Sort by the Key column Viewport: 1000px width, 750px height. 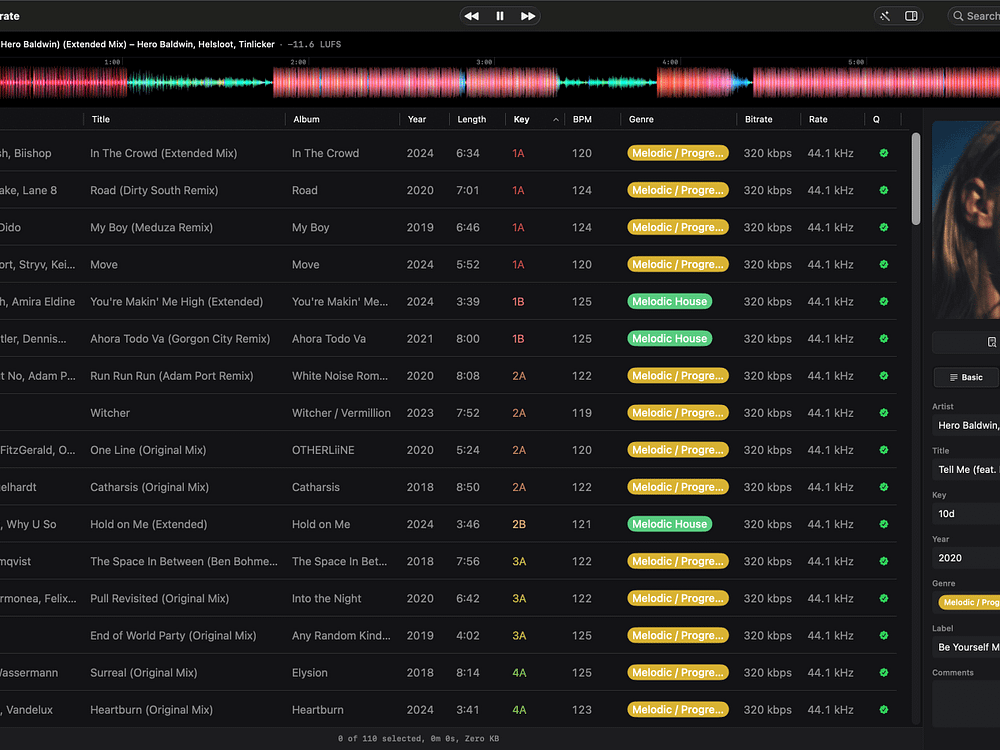(521, 119)
